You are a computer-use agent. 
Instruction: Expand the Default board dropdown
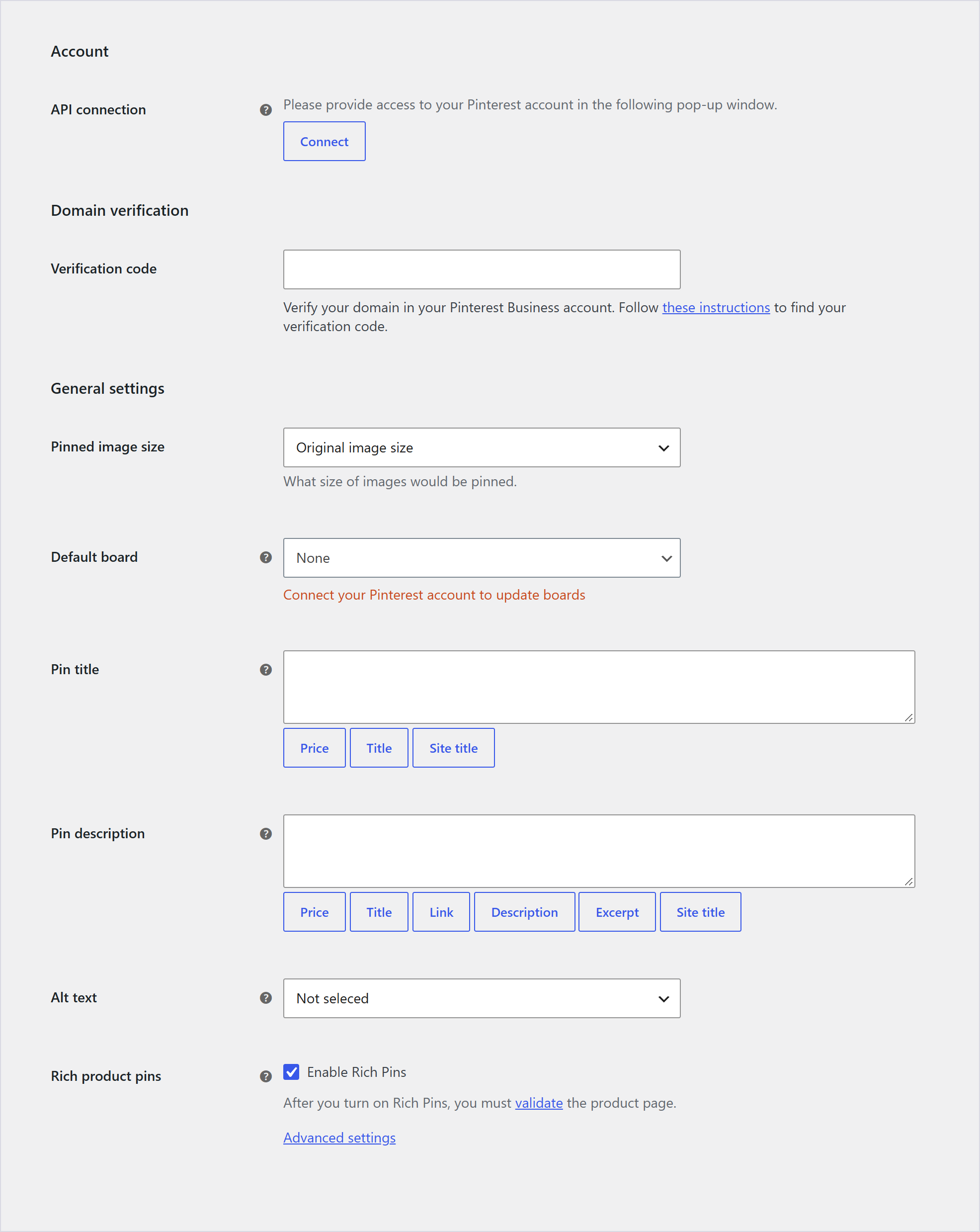click(482, 558)
